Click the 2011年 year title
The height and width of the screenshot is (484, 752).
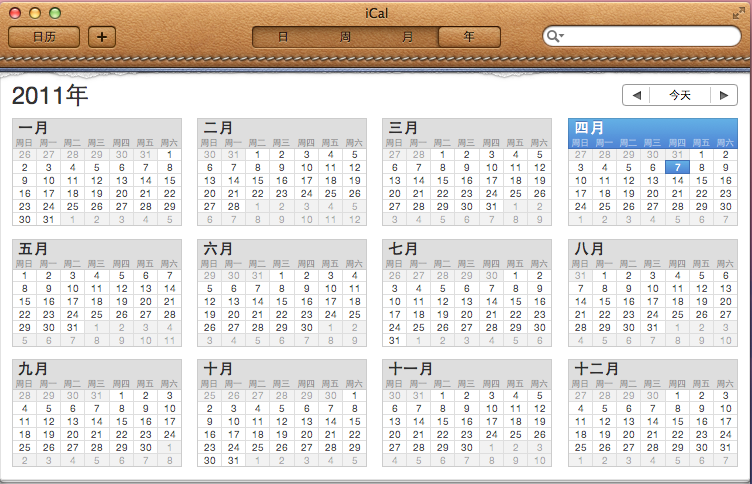click(x=50, y=95)
